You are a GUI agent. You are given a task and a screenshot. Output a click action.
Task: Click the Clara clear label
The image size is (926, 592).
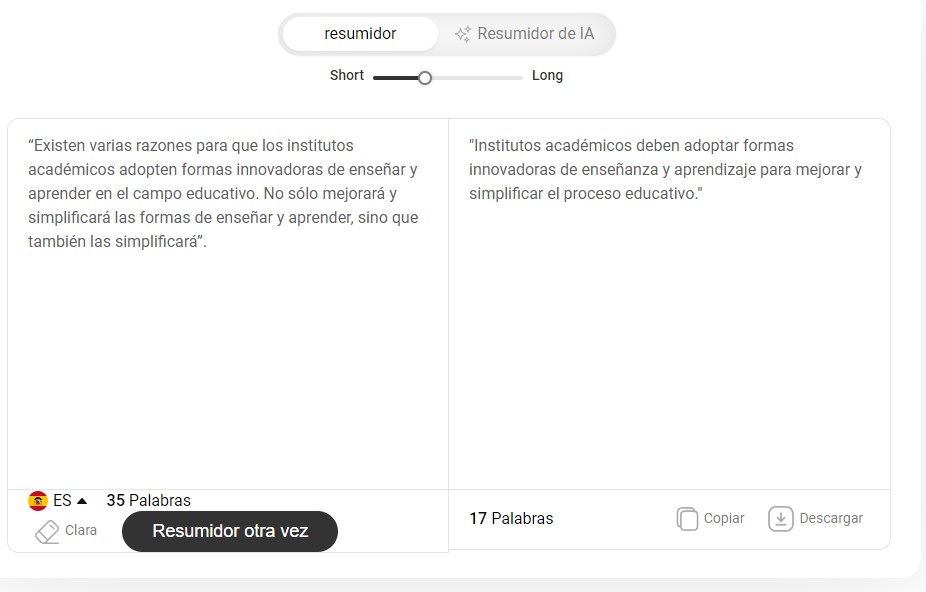(81, 531)
